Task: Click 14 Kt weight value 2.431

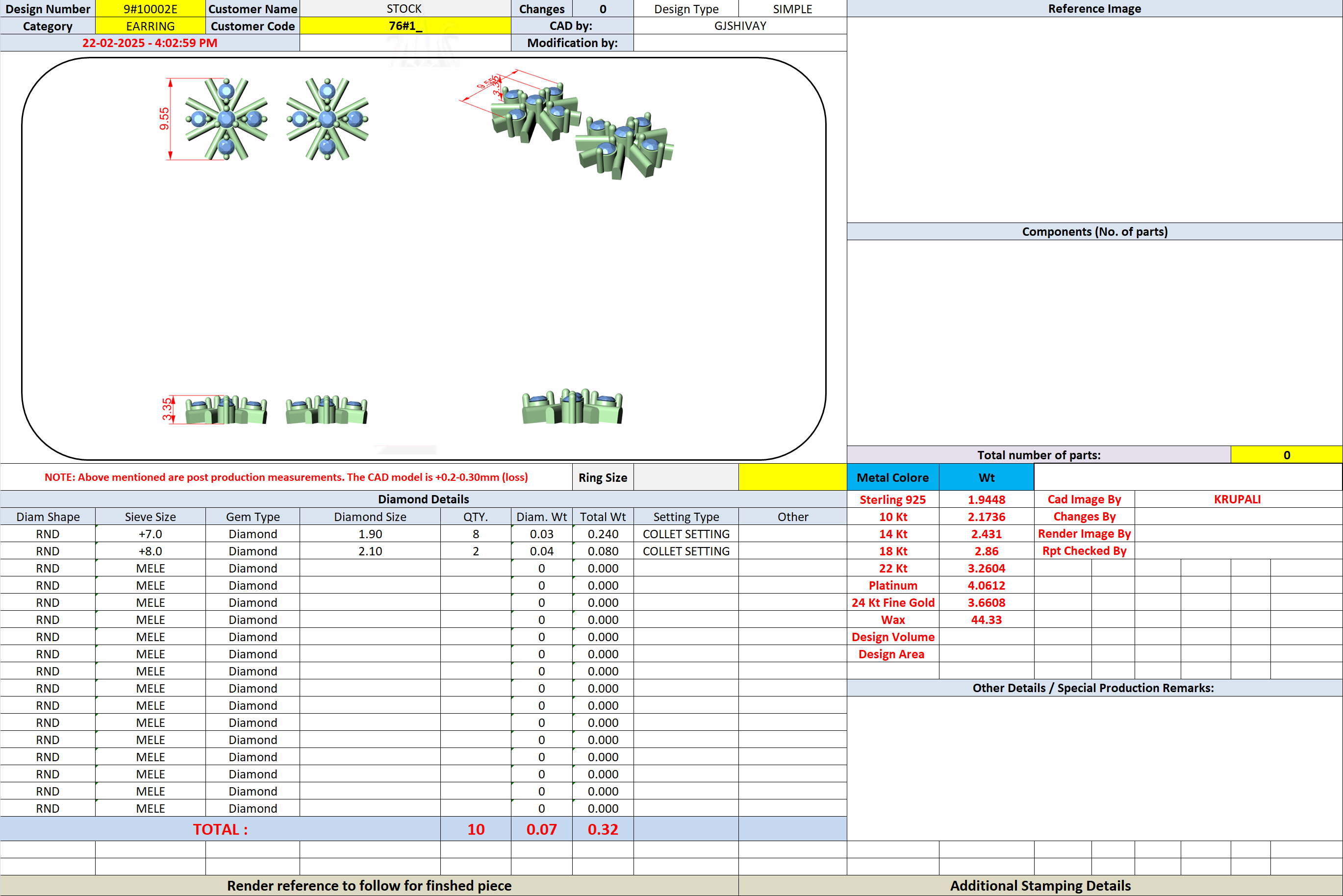Action: coord(987,534)
